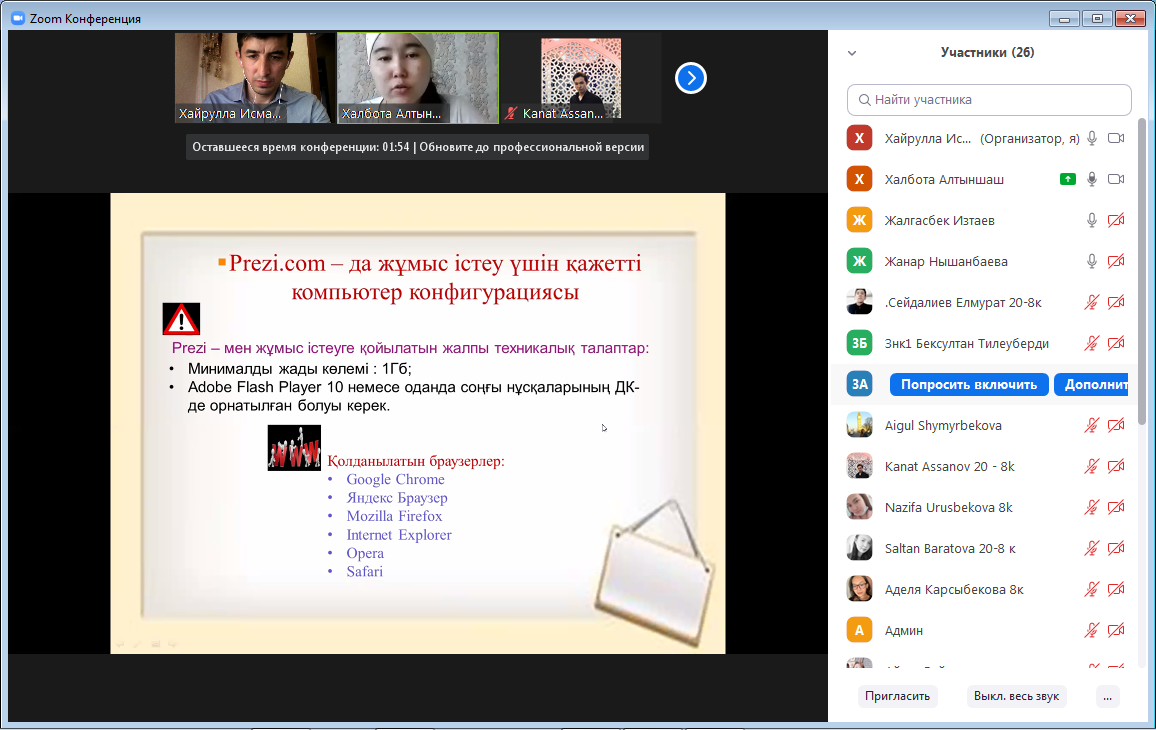Click muted mic icon for Бексултан Тилеуберди
Image resolution: width=1156 pixels, height=730 pixels.
pyautogui.click(x=1092, y=343)
